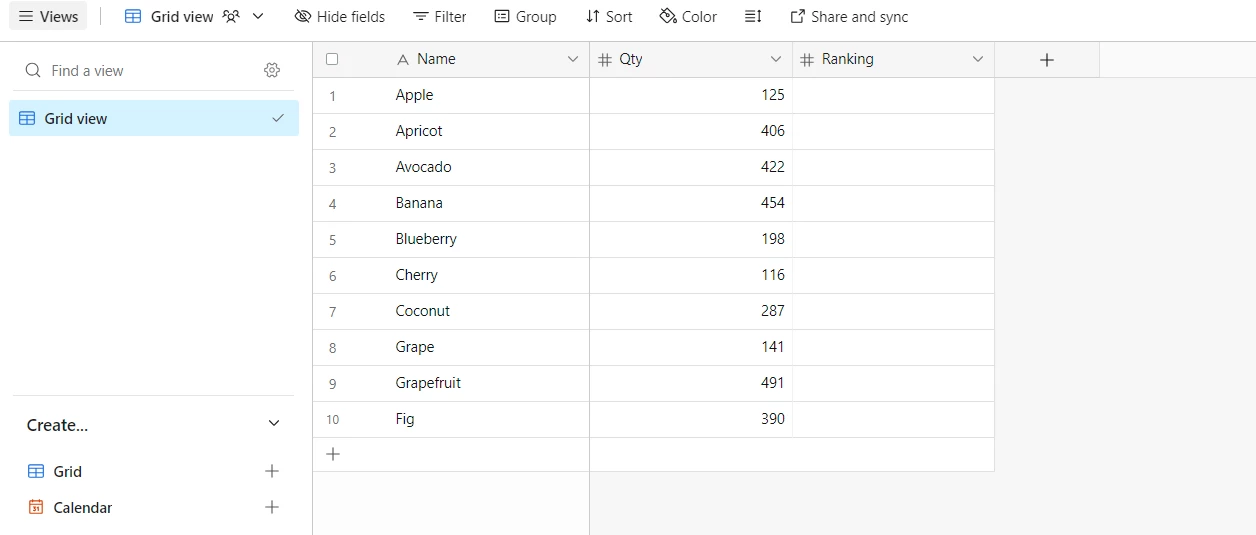Viewport: 1256px width, 535px height.
Task: Click the Group button
Action: coord(525,17)
